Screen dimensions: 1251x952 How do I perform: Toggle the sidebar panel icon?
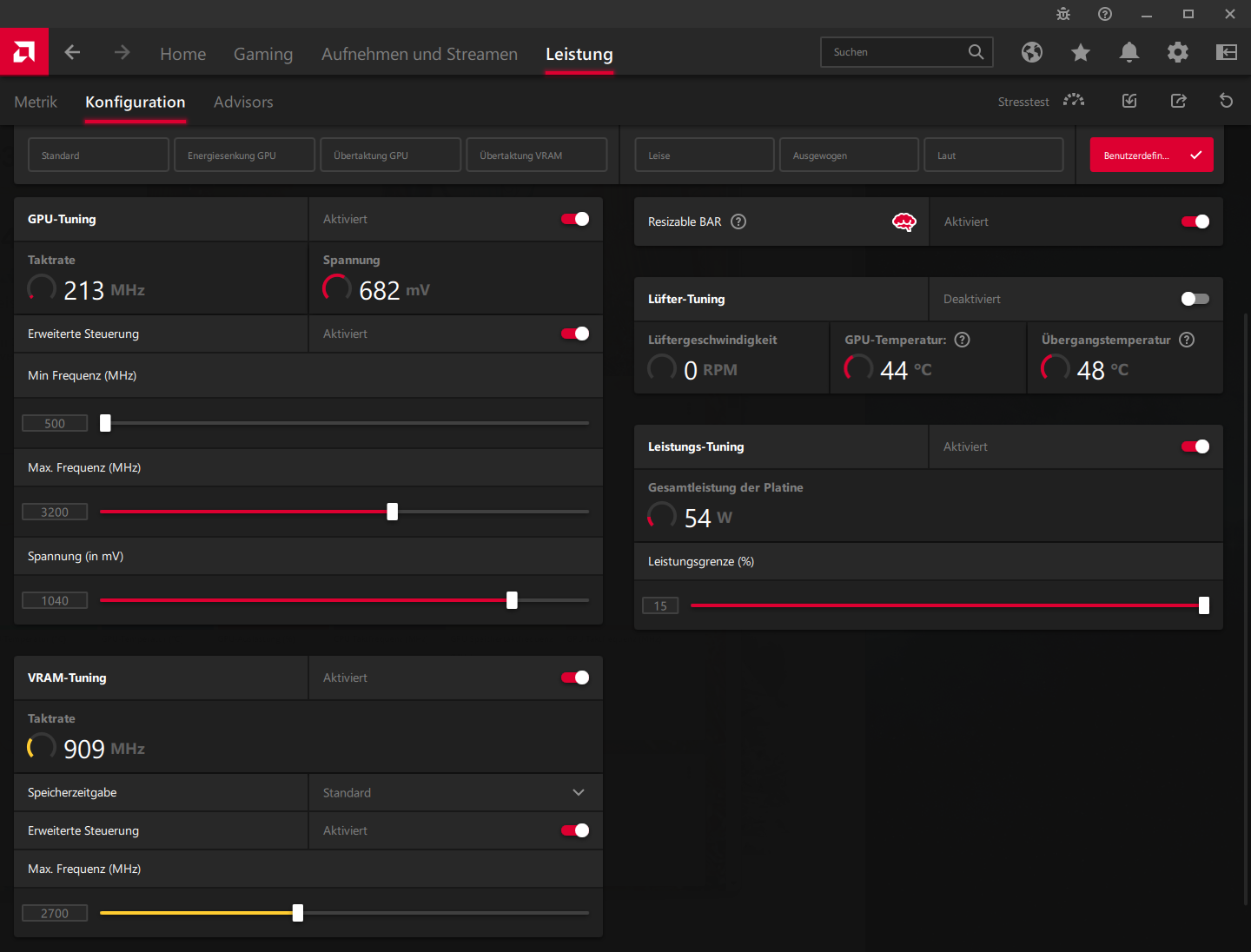[x=1227, y=52]
